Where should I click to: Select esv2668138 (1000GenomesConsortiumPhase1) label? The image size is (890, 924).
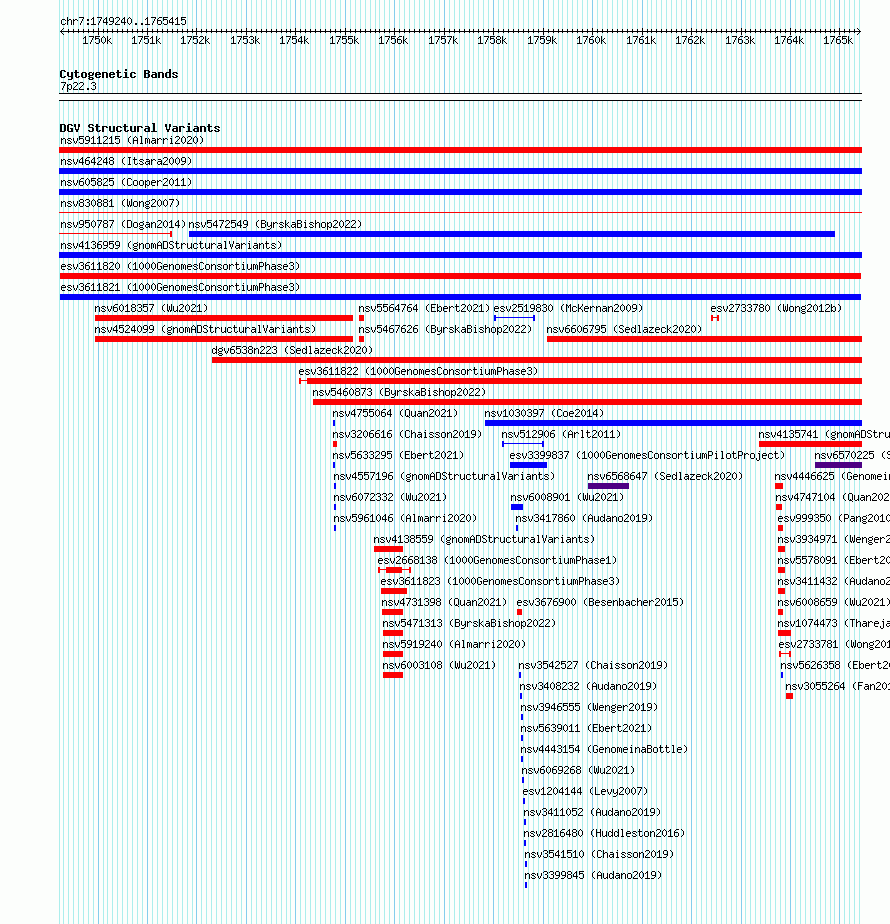[497, 560]
